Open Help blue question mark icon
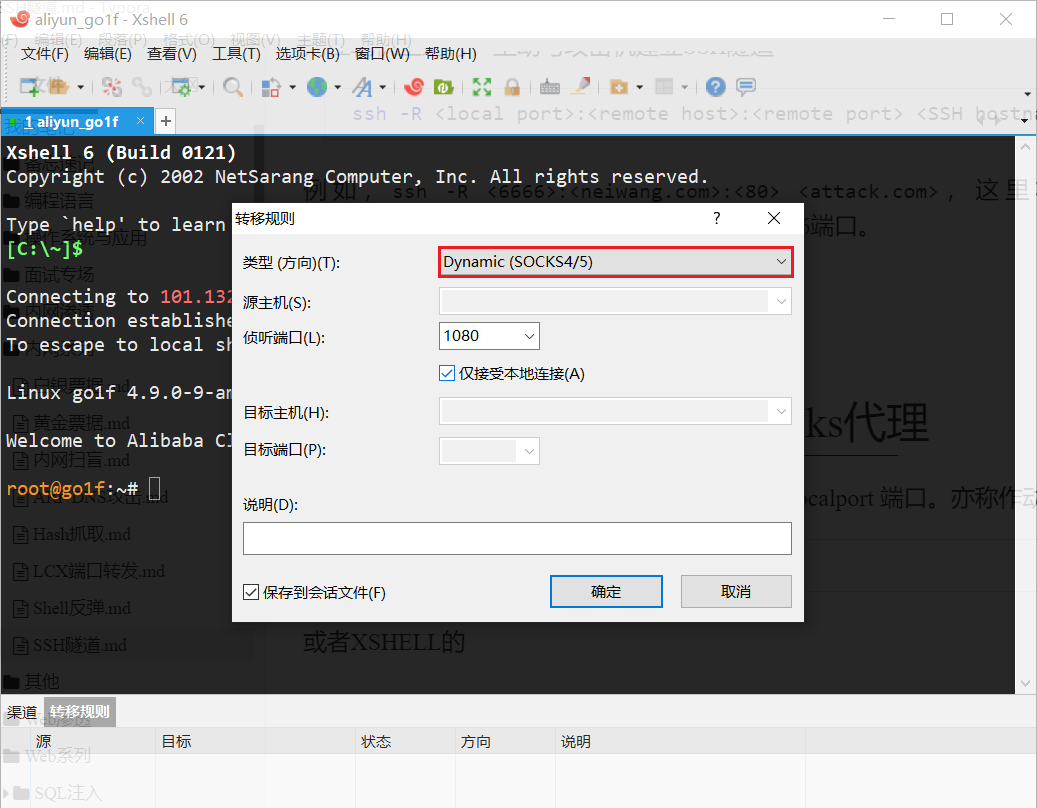 (716, 87)
